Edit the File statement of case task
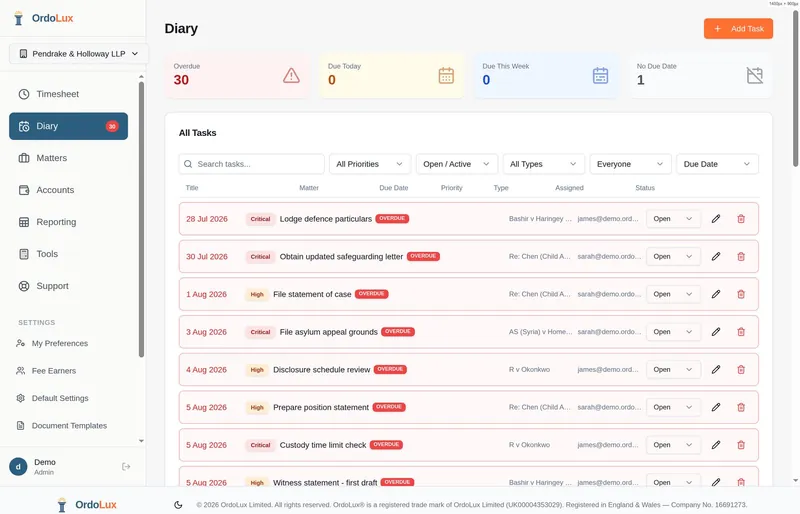Screen dimensions: 800x514 coord(716,294)
